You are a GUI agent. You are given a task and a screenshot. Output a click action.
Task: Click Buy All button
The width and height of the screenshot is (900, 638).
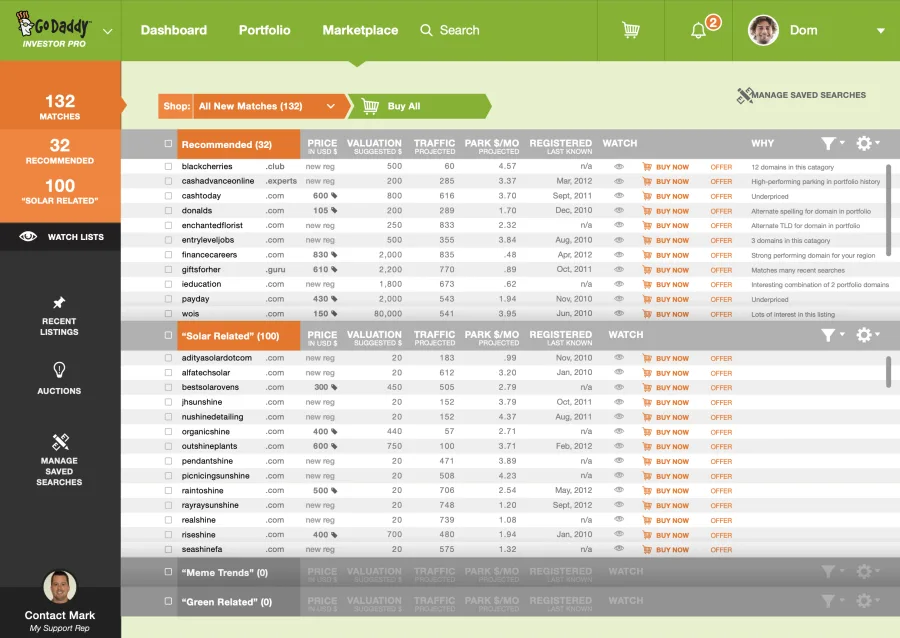418,106
